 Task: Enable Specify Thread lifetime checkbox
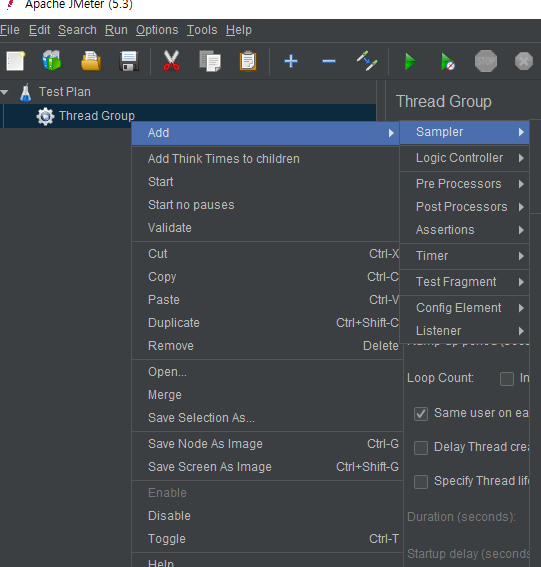coord(421,482)
